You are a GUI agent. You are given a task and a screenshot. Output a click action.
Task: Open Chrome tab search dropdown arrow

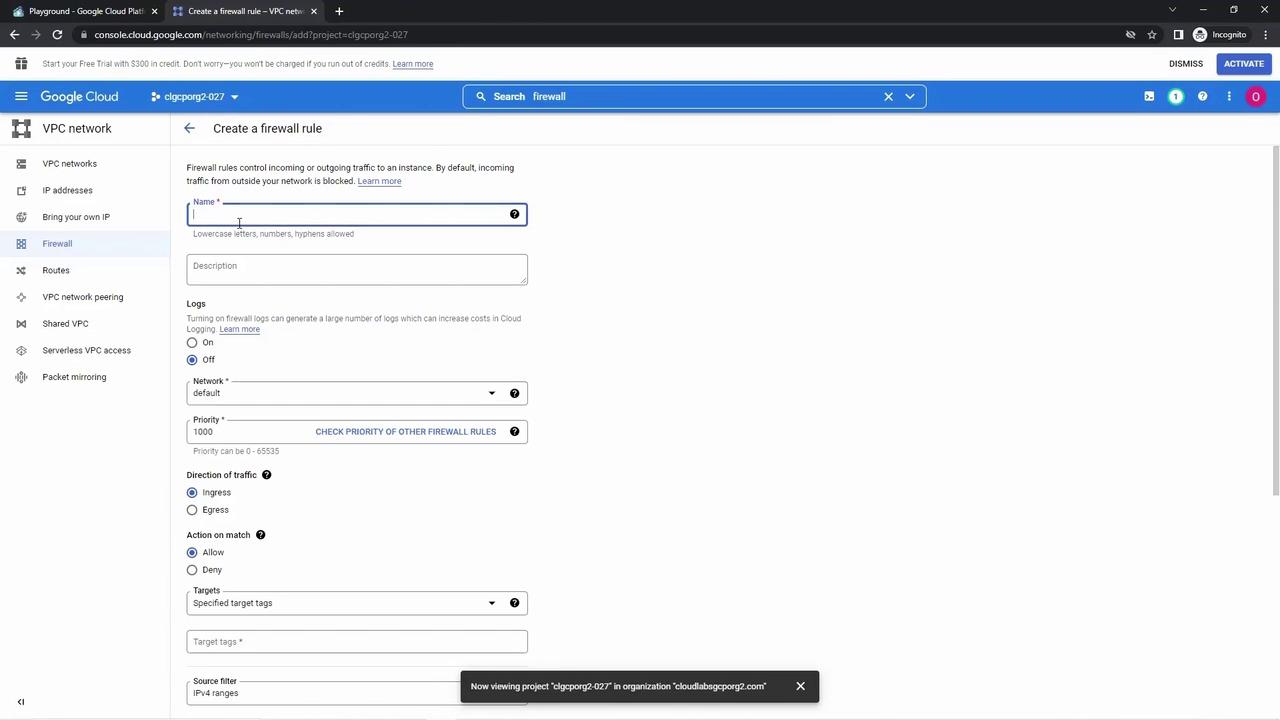[1173, 10]
